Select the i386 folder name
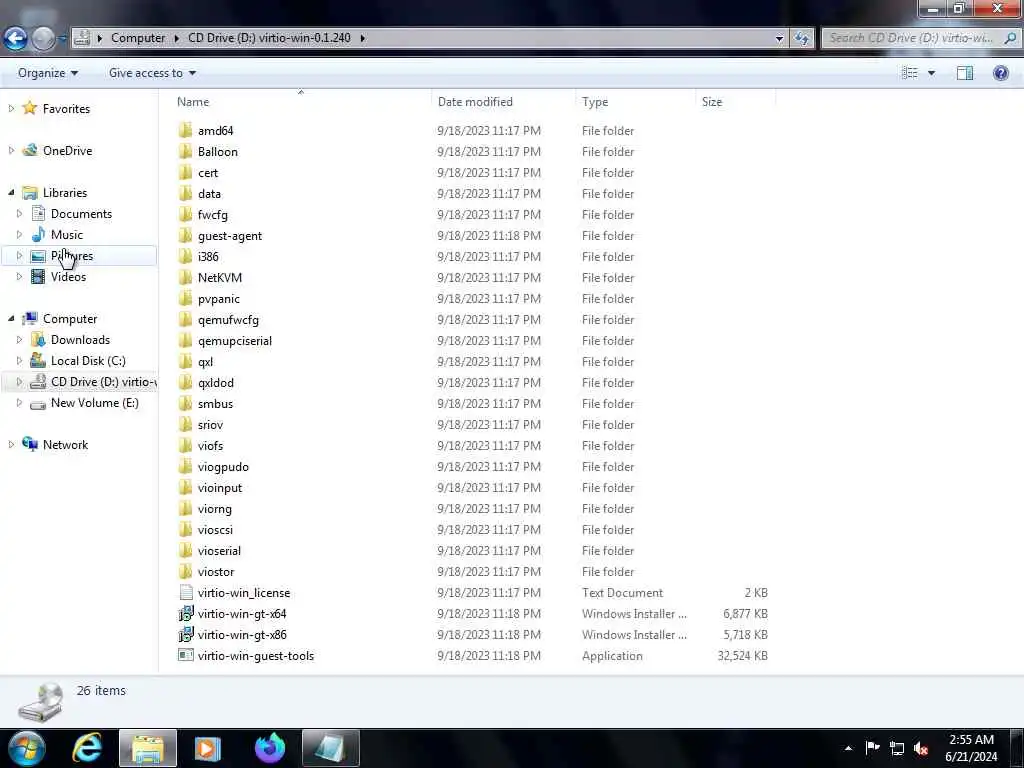Viewport: 1024px width, 768px height. pos(208,257)
